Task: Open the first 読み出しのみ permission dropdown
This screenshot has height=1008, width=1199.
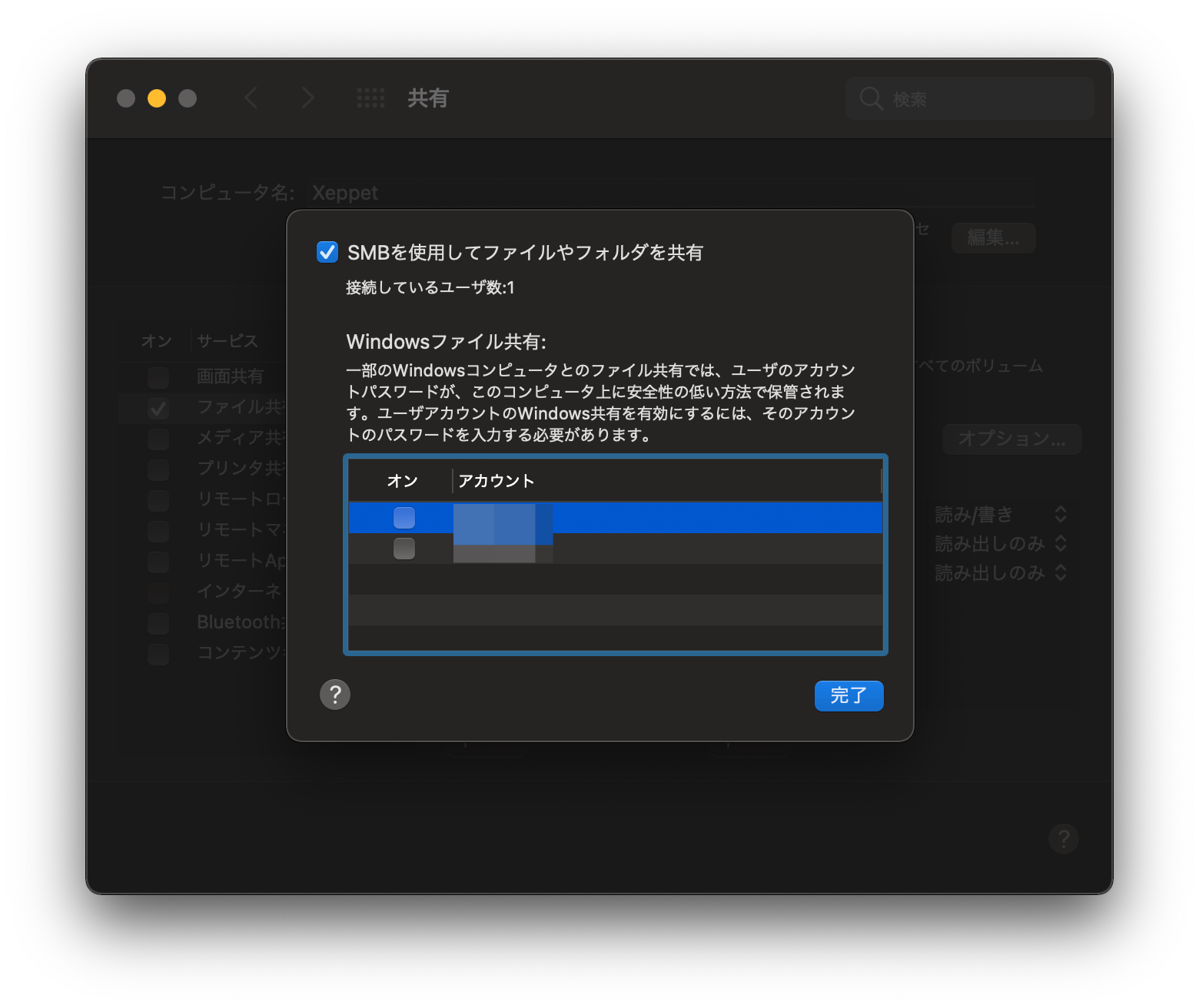Action: (1000, 544)
